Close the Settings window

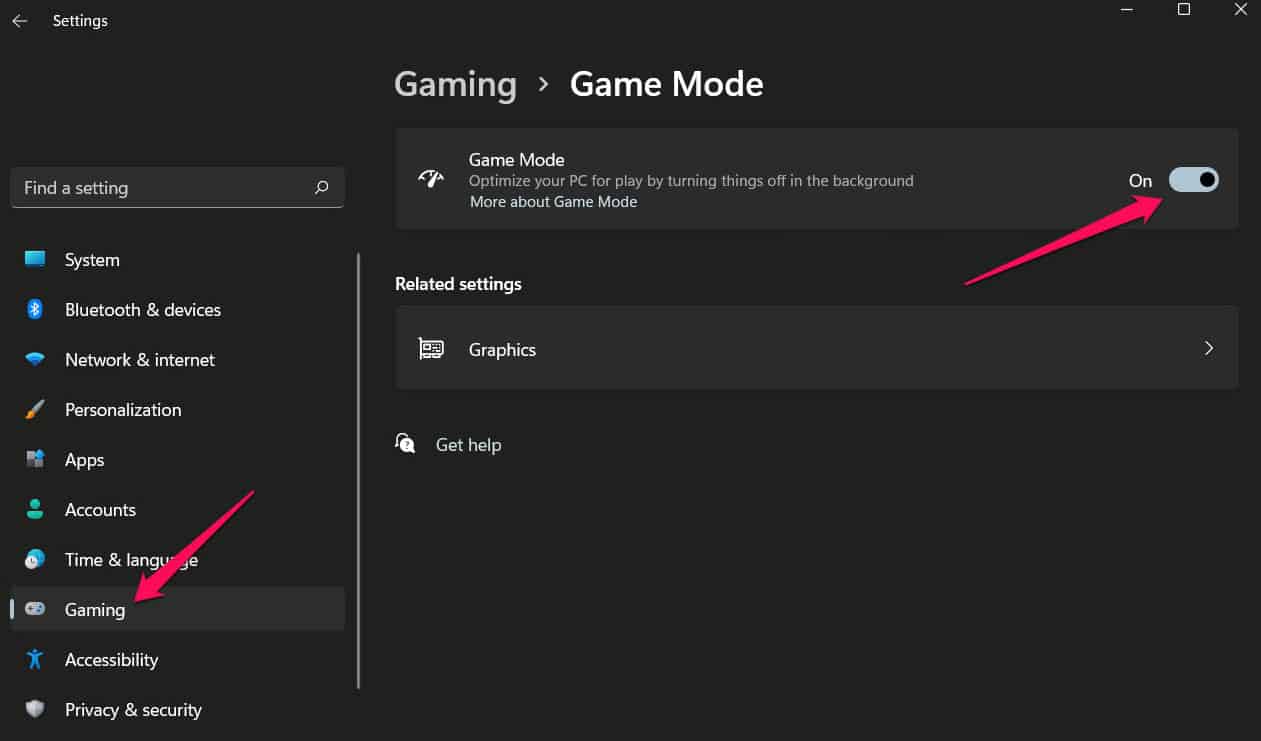click(x=1240, y=10)
